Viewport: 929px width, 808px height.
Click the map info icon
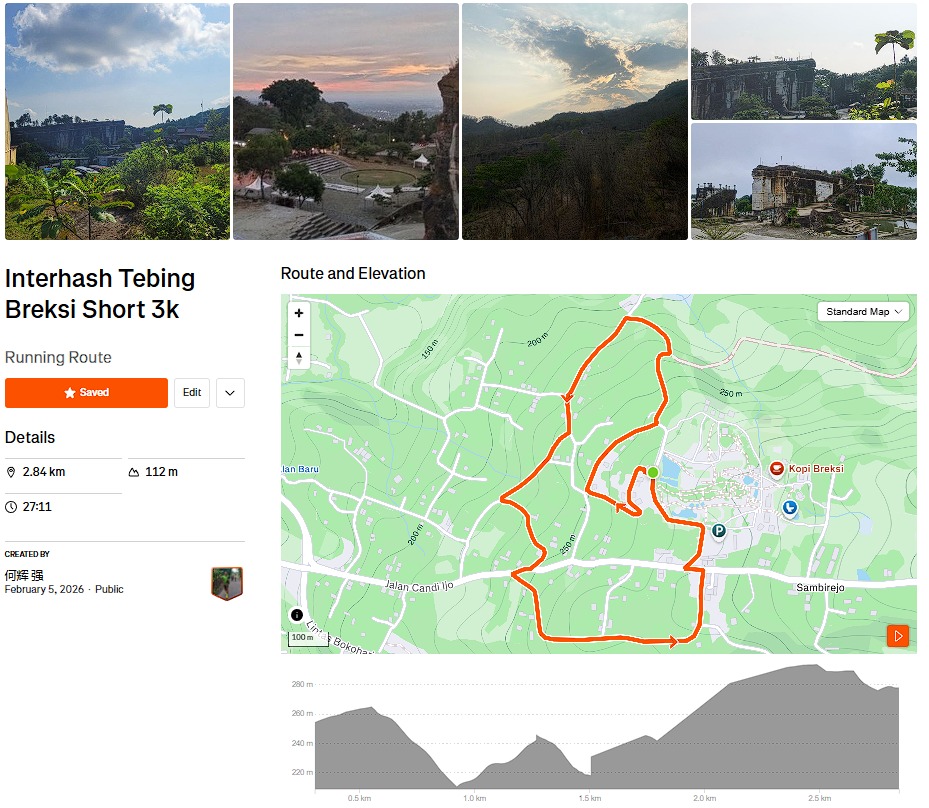click(x=297, y=615)
